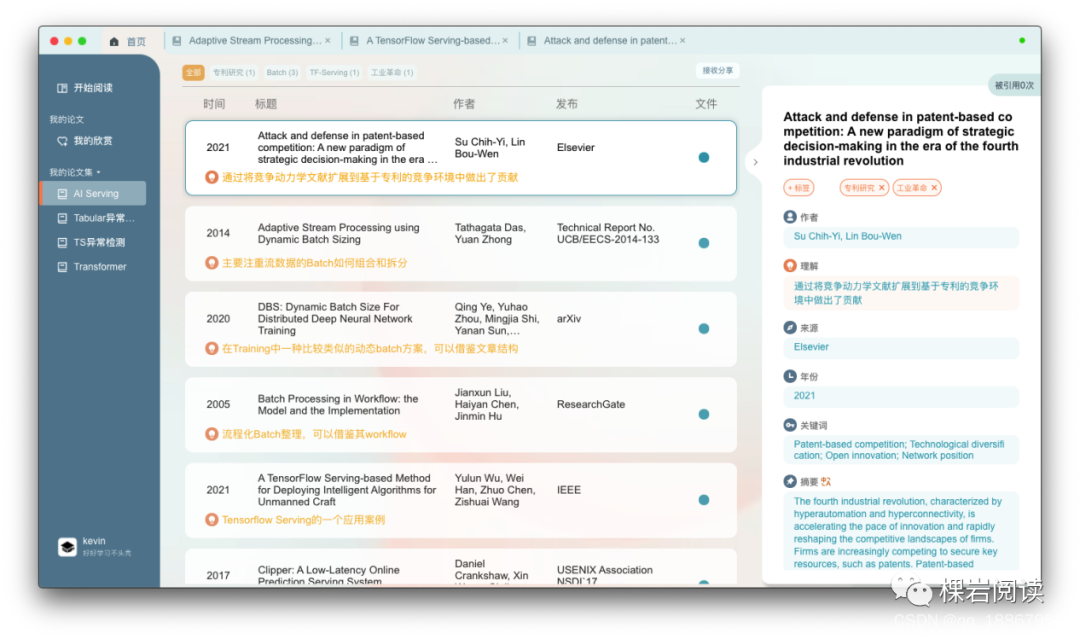Click note icon under TensorFlow Serving-based Method
This screenshot has height=639, width=1080.
pos(211,520)
